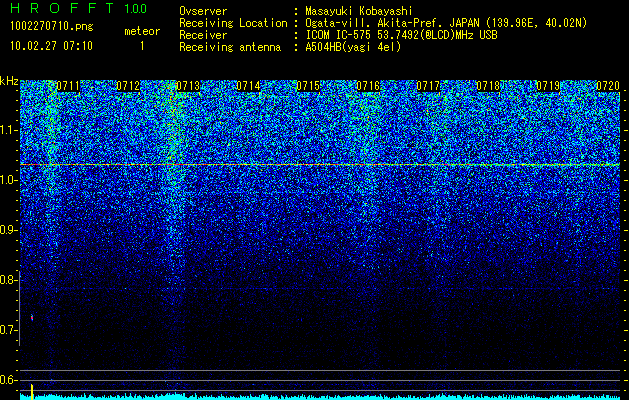Image resolution: width=629 pixels, height=400 pixels.
Task: Click the 0713 time marker
Action: coord(188,86)
